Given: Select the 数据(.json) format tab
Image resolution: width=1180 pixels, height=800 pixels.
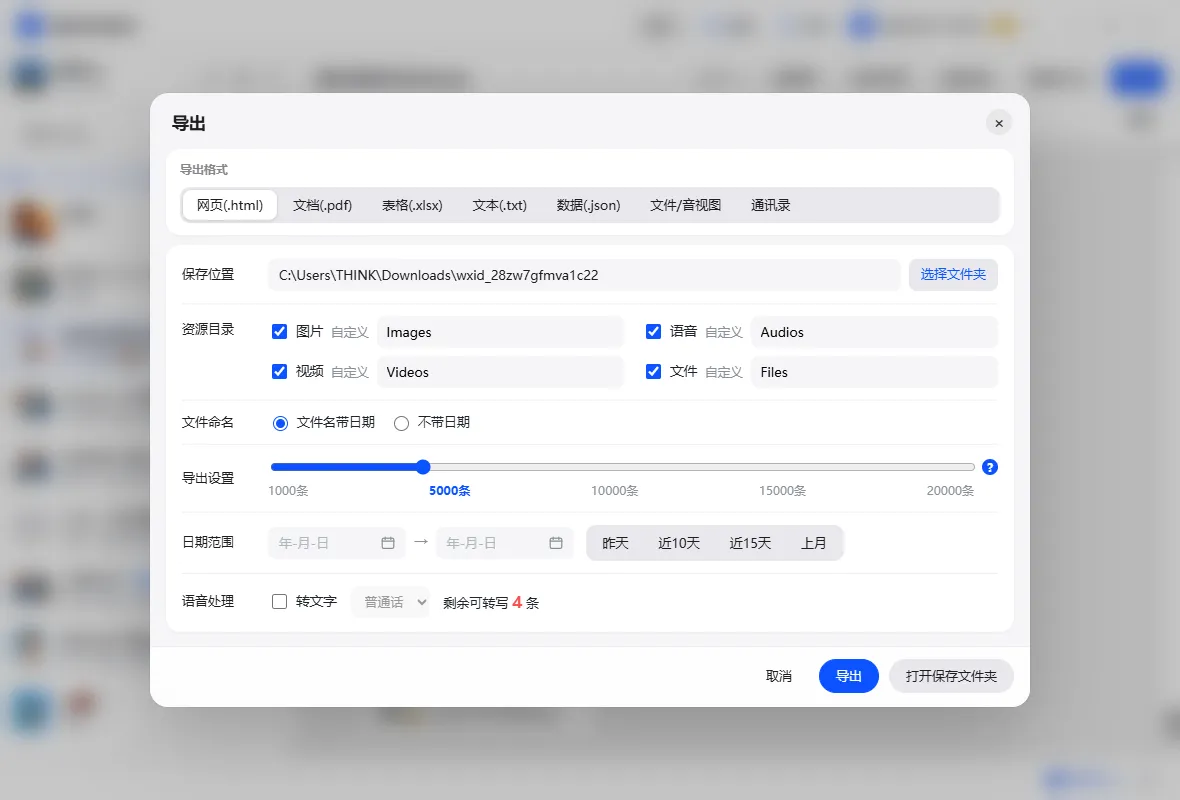Looking at the screenshot, I should [x=588, y=205].
